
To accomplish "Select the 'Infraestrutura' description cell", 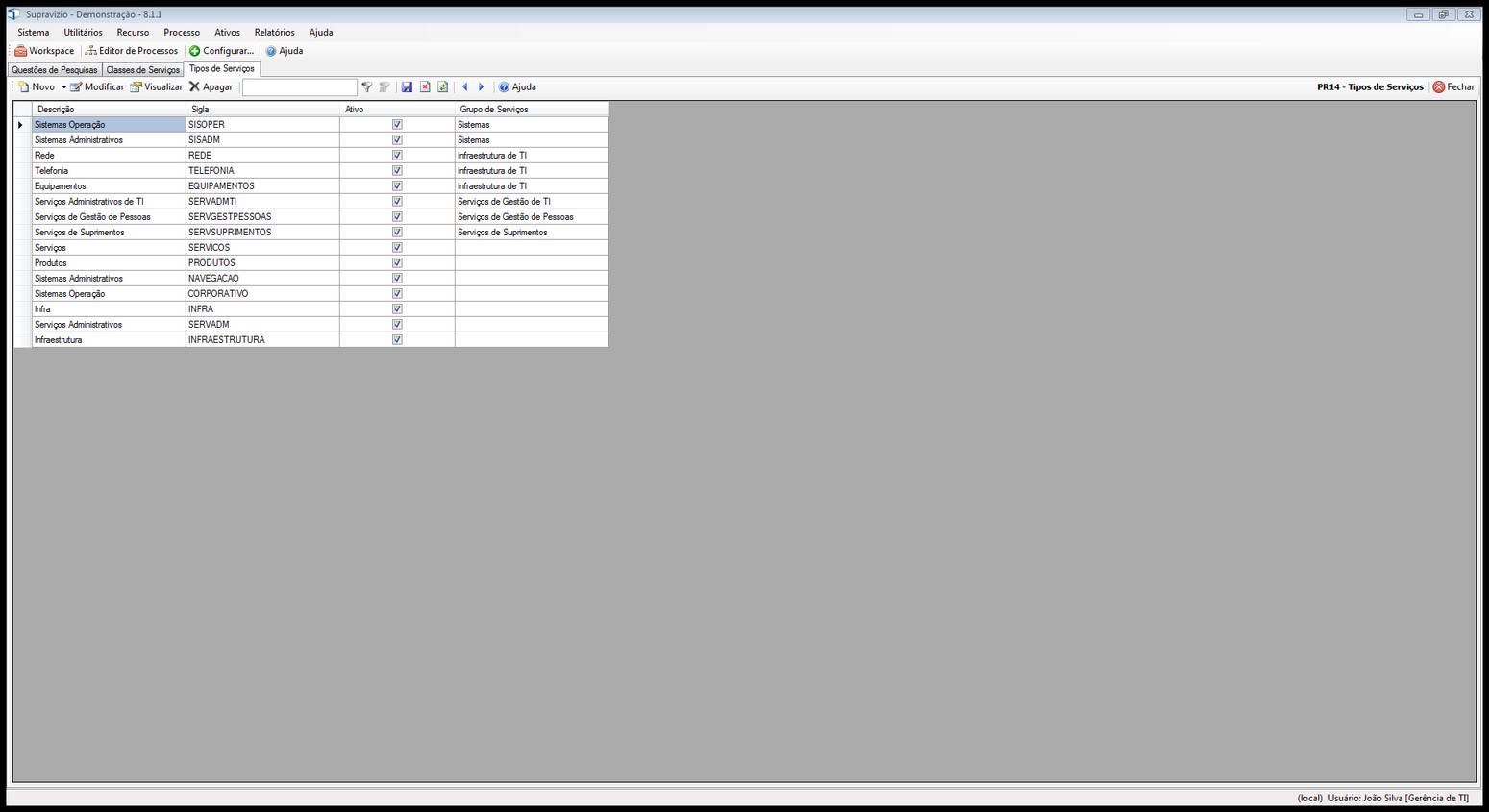I will [x=109, y=340].
